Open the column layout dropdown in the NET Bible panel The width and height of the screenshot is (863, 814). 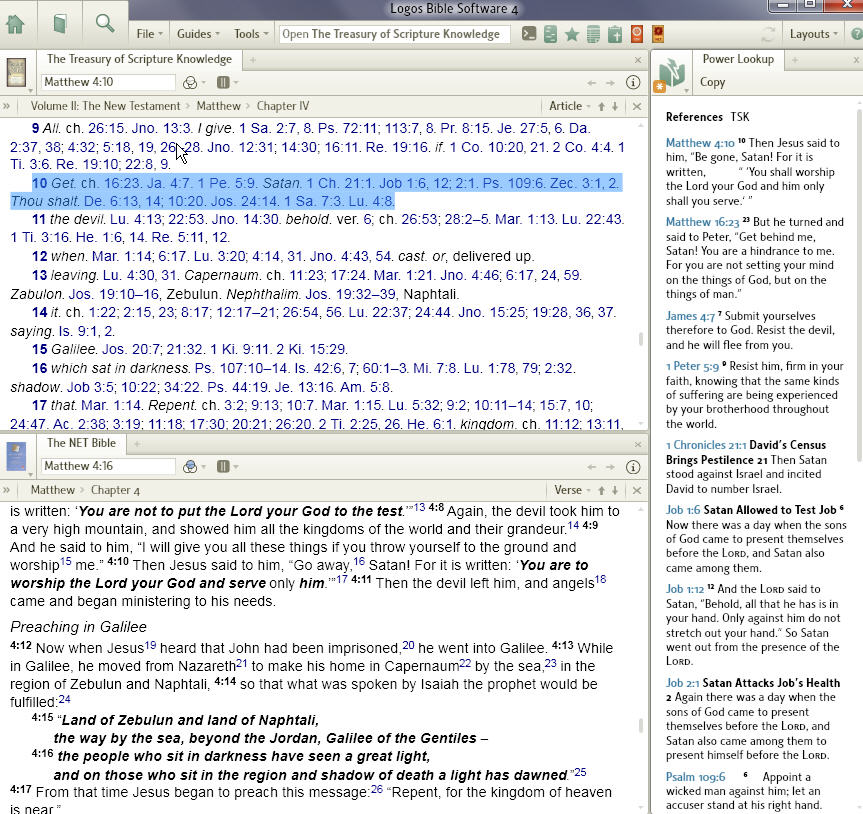tap(227, 467)
